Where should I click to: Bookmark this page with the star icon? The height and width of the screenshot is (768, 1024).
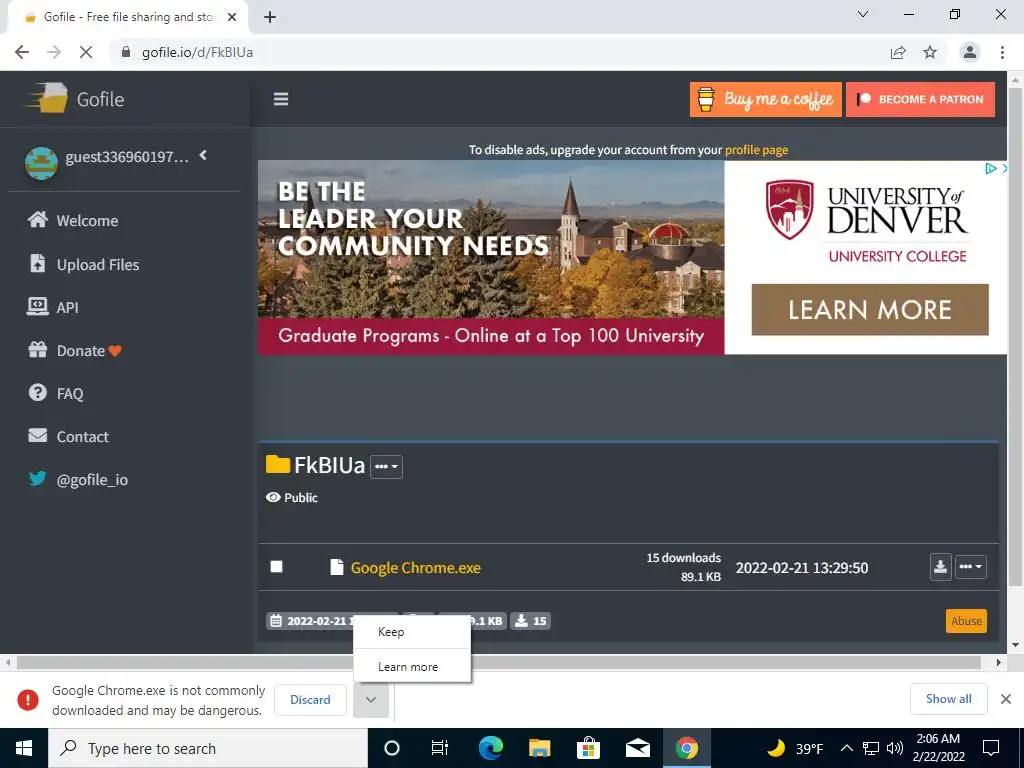(x=930, y=52)
